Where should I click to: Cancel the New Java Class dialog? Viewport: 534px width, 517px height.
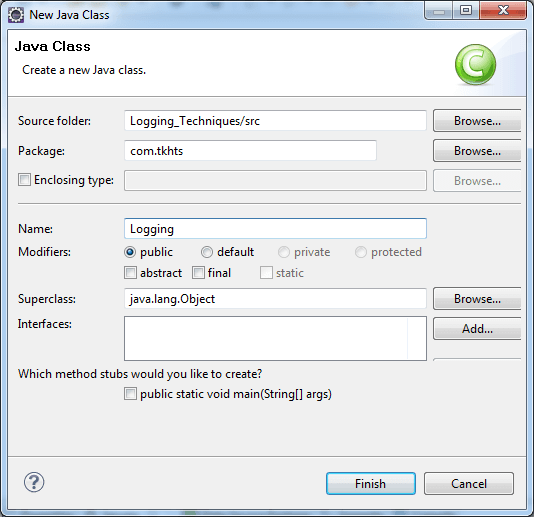pyautogui.click(x=469, y=484)
